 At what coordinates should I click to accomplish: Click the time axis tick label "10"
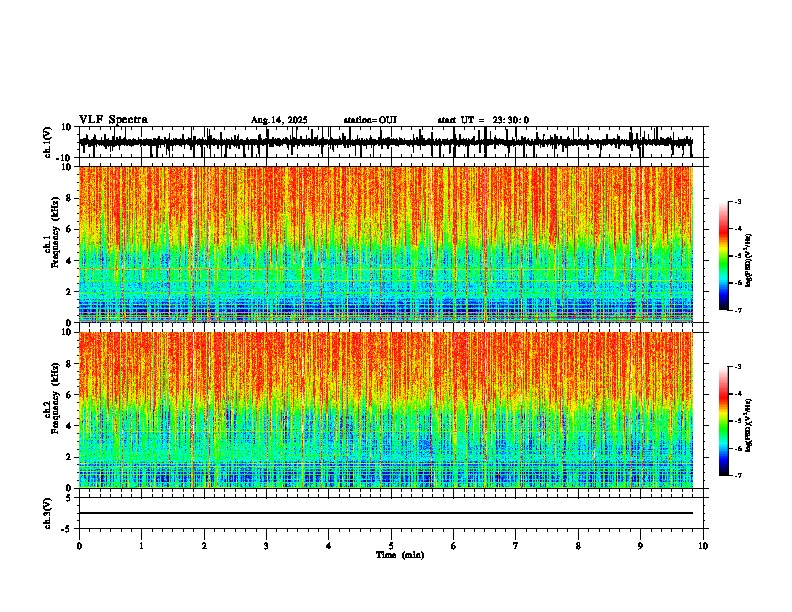pos(703,546)
